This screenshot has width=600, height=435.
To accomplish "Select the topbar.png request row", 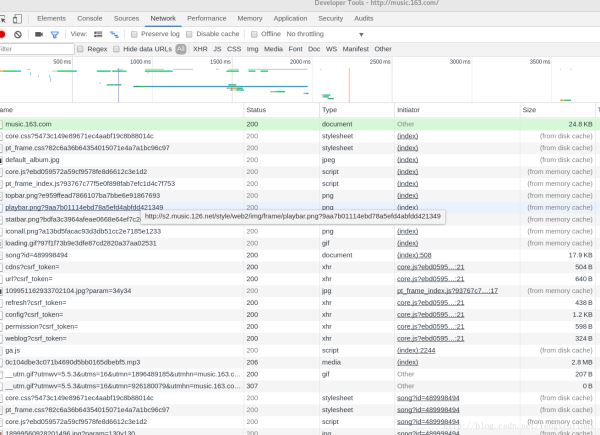I will (298, 196).
